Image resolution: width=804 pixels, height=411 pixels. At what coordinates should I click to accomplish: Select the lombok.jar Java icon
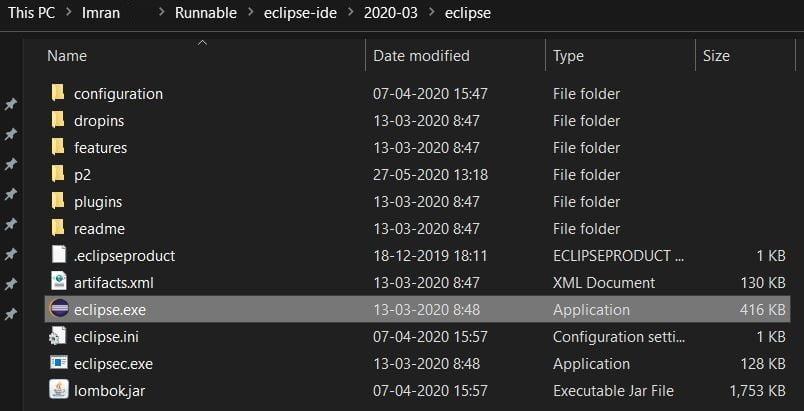pos(58,391)
